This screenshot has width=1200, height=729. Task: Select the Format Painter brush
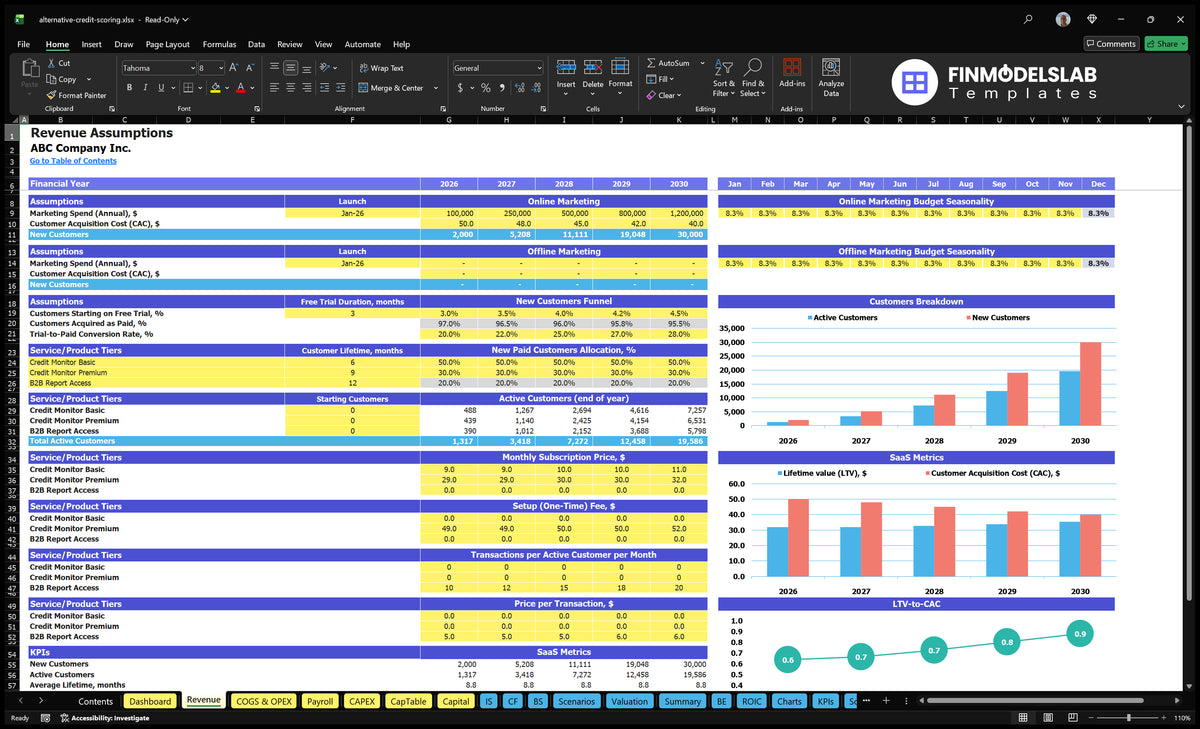click(x=51, y=95)
